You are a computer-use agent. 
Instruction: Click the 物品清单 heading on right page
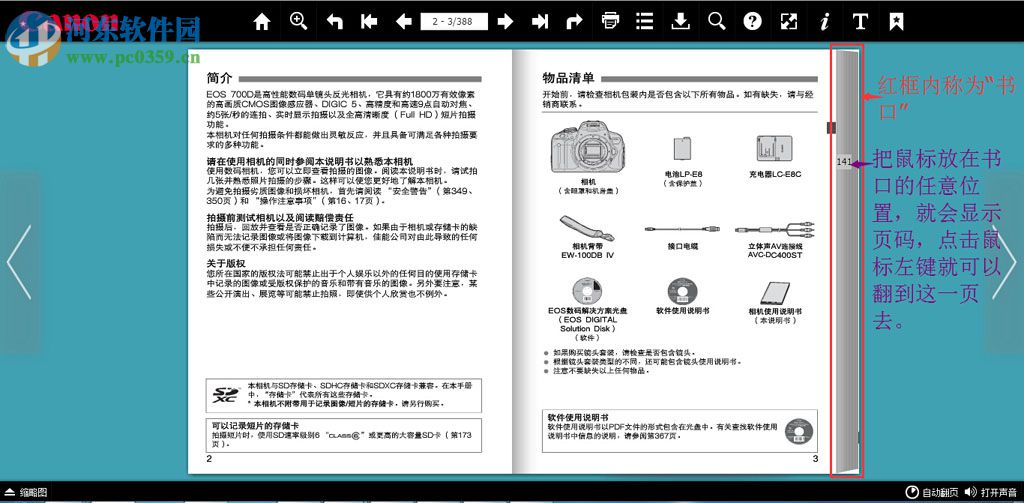point(568,78)
